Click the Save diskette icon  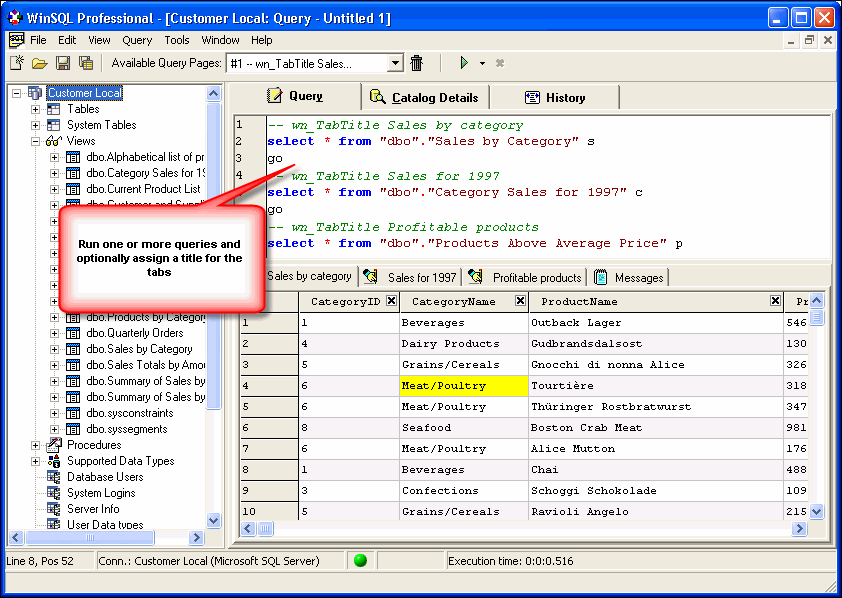[x=63, y=63]
